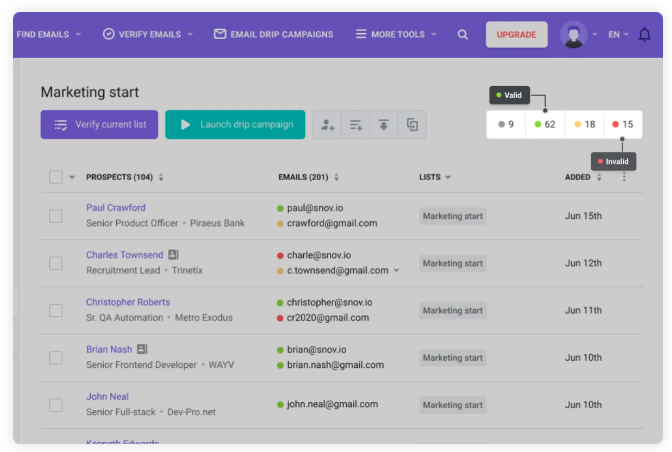The image size is (672, 452).
Task: Click the Upgrade button
Action: click(516, 34)
